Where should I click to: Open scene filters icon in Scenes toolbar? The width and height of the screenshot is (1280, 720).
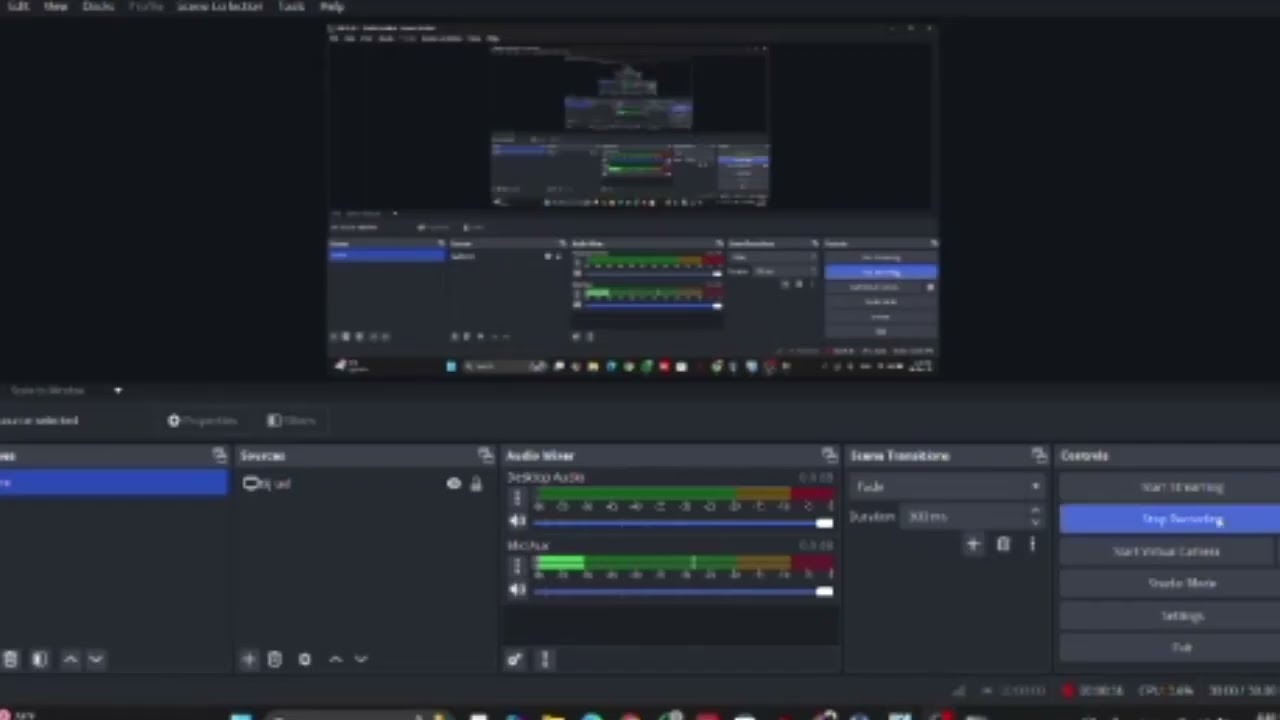tap(40, 659)
